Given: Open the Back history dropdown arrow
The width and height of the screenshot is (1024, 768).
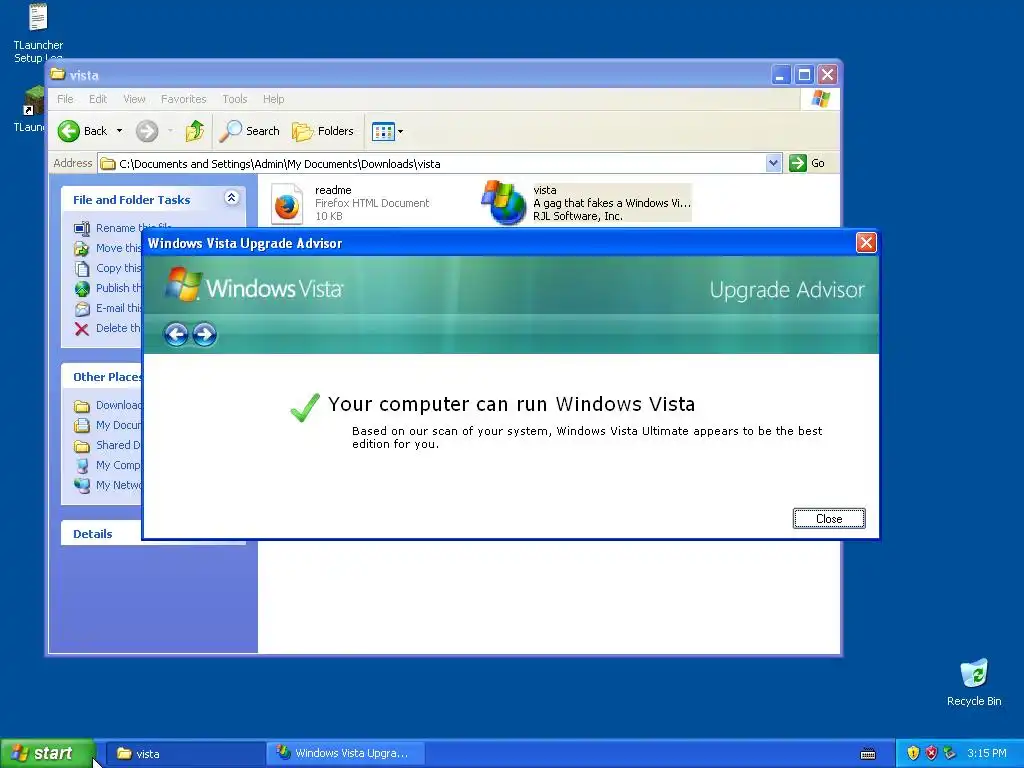Looking at the screenshot, I should (x=120, y=131).
